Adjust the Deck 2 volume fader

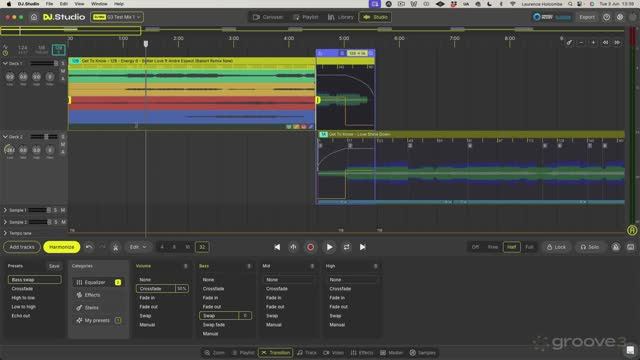click(44, 137)
